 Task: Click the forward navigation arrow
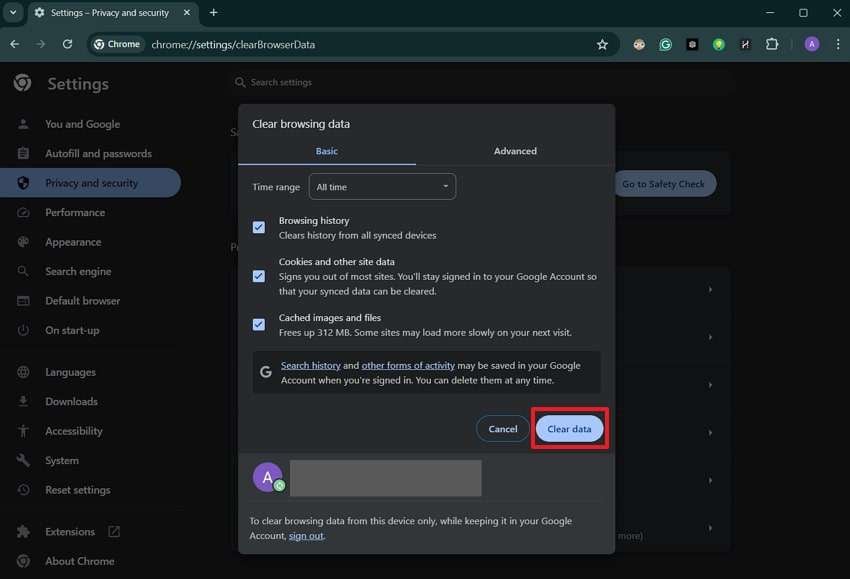(41, 44)
